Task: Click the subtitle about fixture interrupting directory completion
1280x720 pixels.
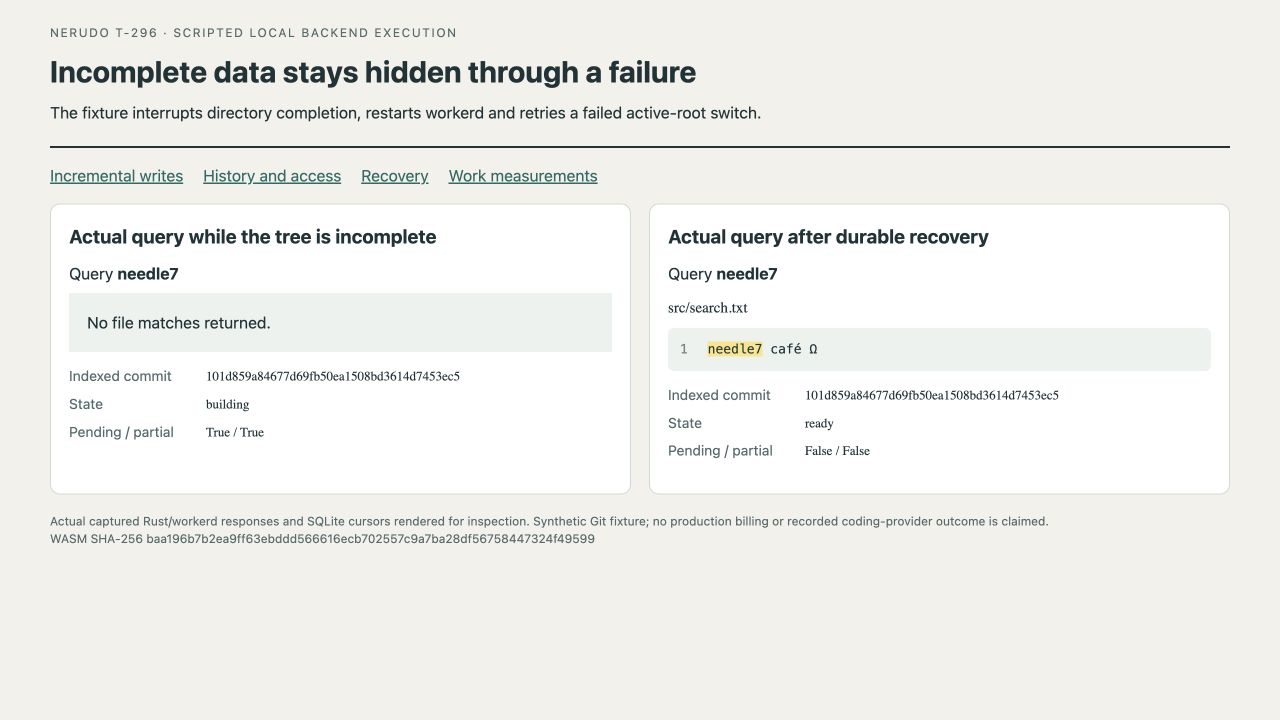Action: point(406,113)
